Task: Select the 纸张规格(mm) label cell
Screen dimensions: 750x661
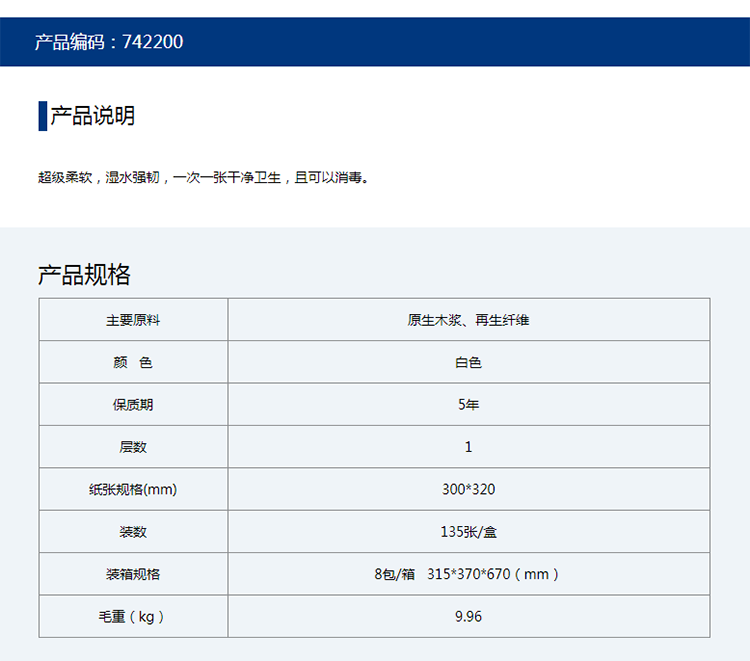Action: [x=133, y=489]
